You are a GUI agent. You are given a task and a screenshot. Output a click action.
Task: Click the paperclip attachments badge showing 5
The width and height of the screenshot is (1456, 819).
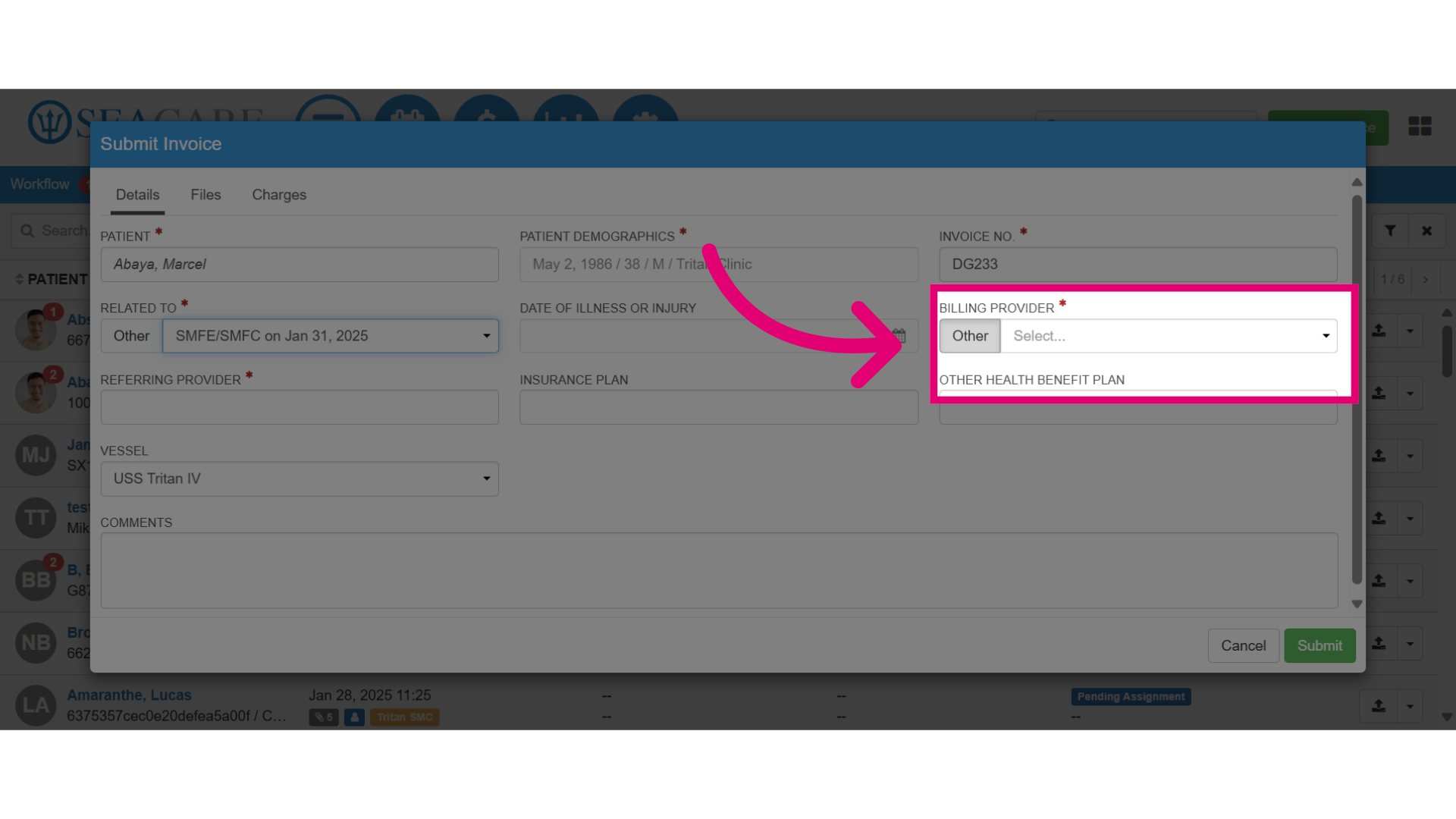[324, 717]
